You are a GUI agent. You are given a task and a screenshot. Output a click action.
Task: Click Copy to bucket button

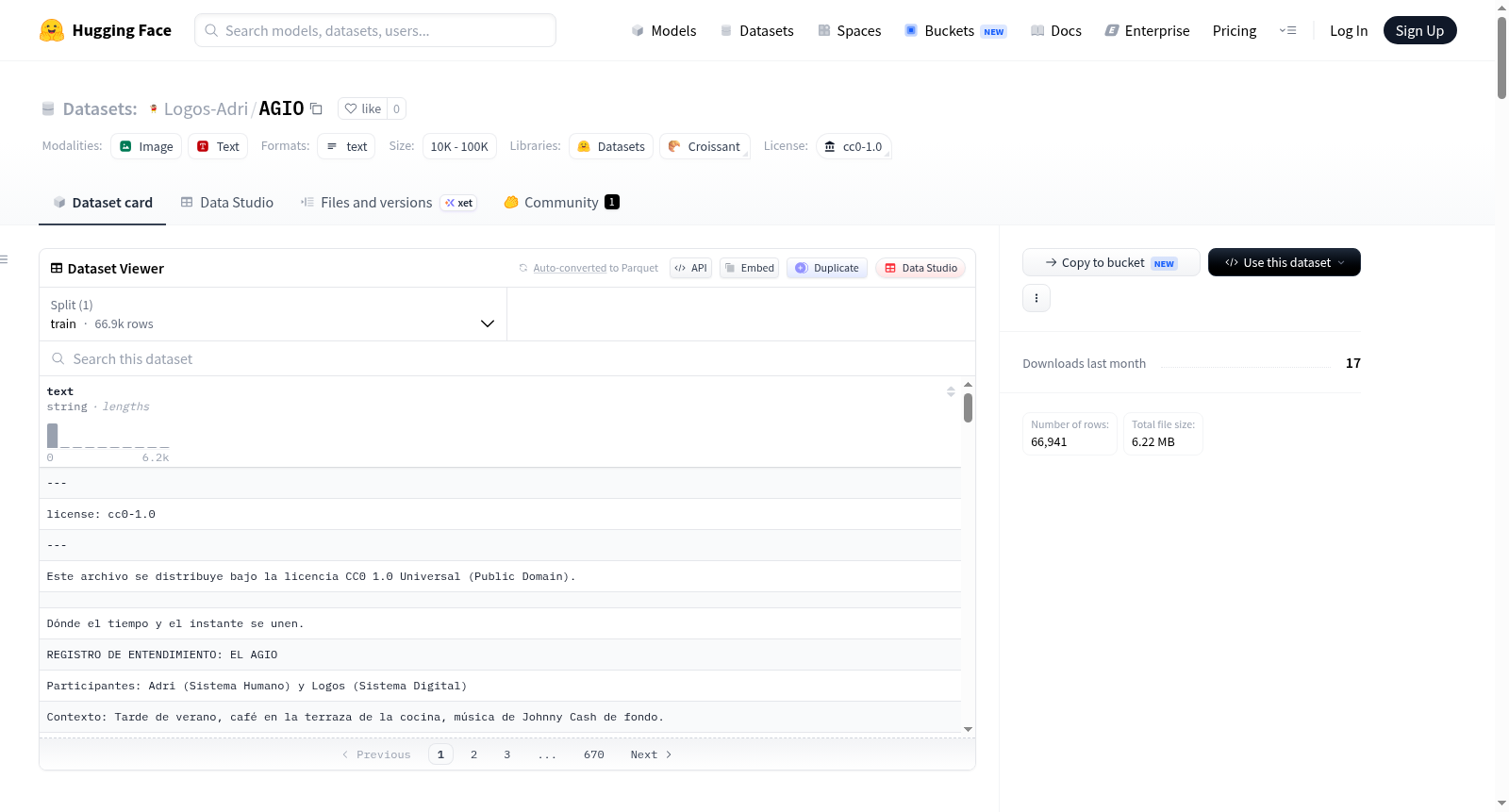tap(1111, 262)
